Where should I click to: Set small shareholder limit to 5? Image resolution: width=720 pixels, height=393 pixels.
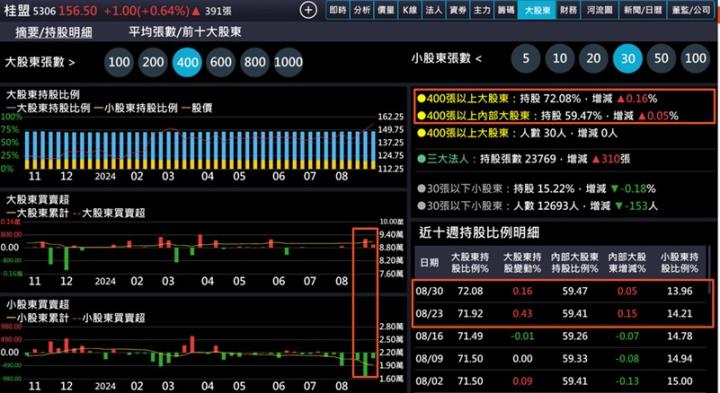(526, 58)
